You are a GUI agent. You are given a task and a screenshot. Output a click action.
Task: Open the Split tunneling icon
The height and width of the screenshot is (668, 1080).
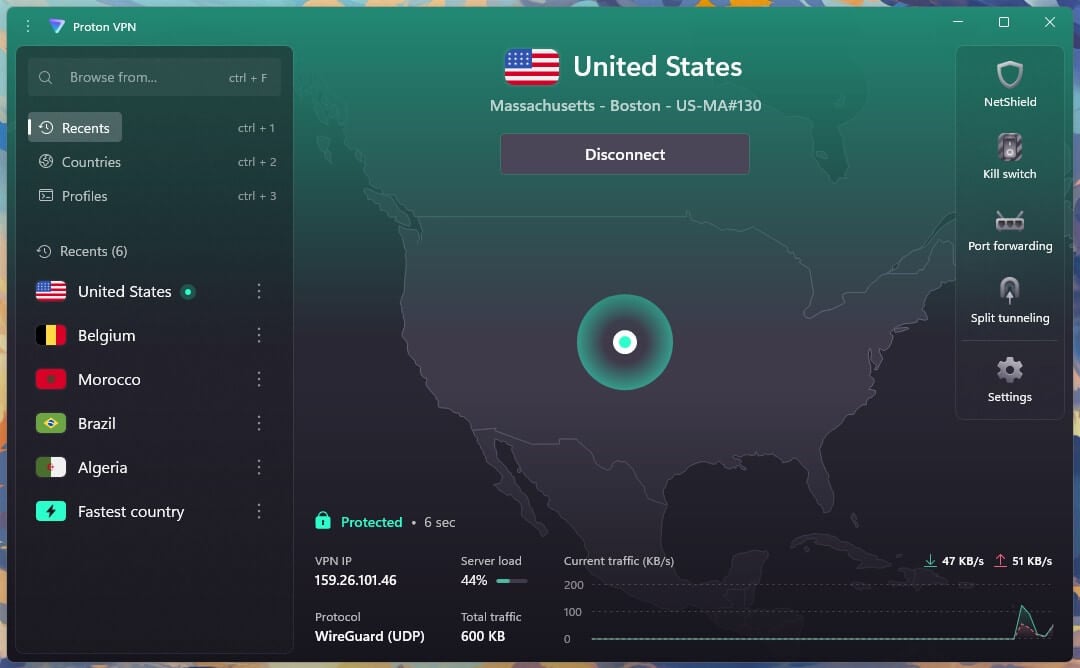coord(1009,290)
